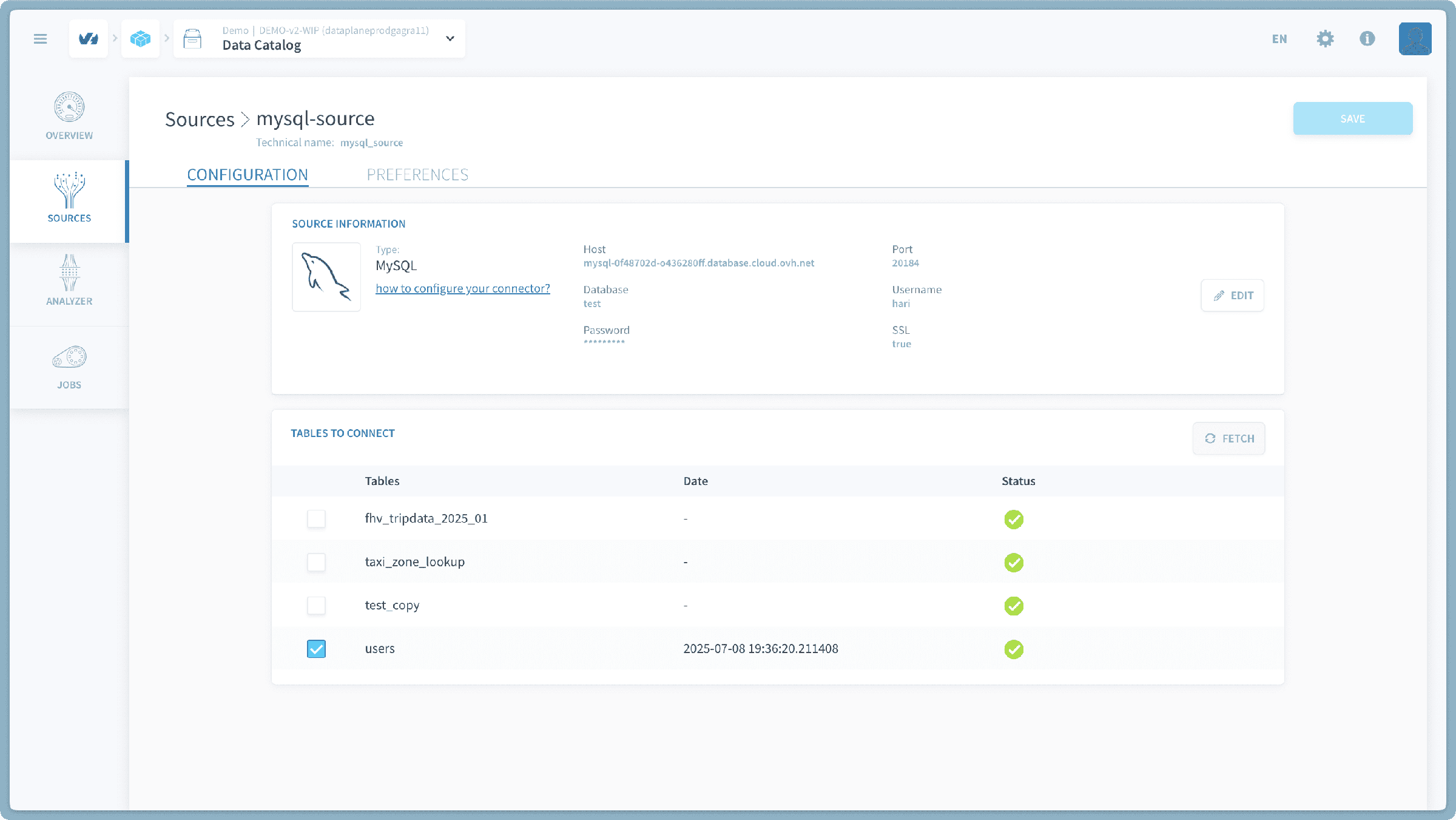Switch language via EN selector
Viewport: 1456px width, 820px height.
1279,39
